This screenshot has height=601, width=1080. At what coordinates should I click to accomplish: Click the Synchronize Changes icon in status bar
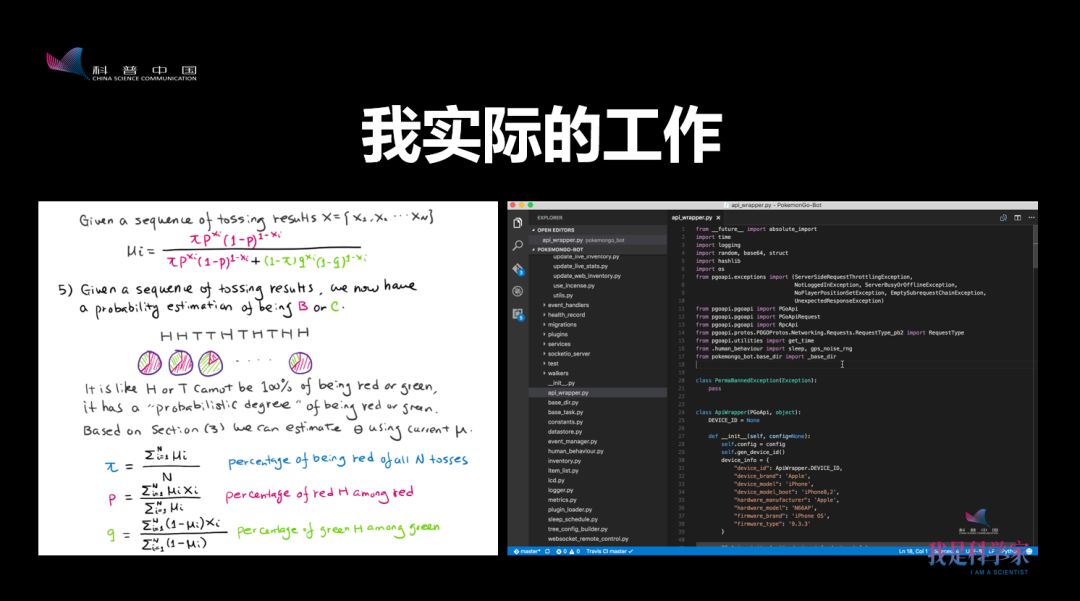(x=548, y=551)
